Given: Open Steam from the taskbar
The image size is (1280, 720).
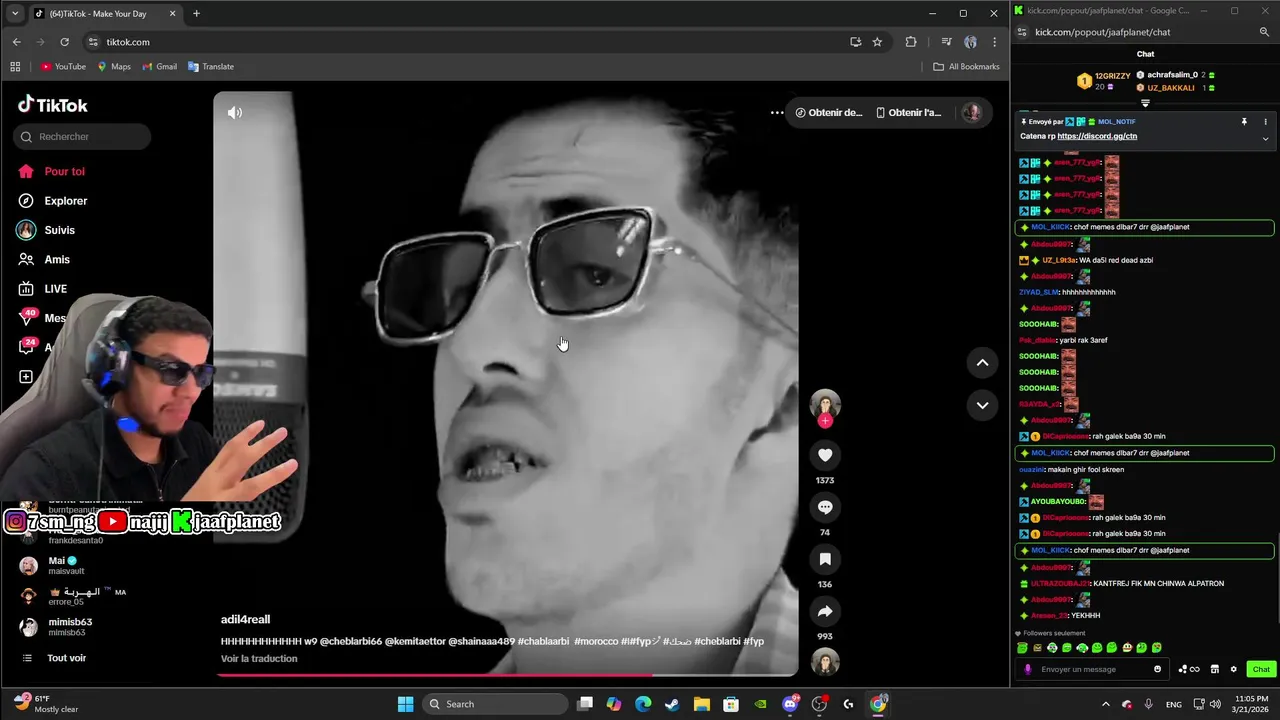Looking at the screenshot, I should pos(672,704).
